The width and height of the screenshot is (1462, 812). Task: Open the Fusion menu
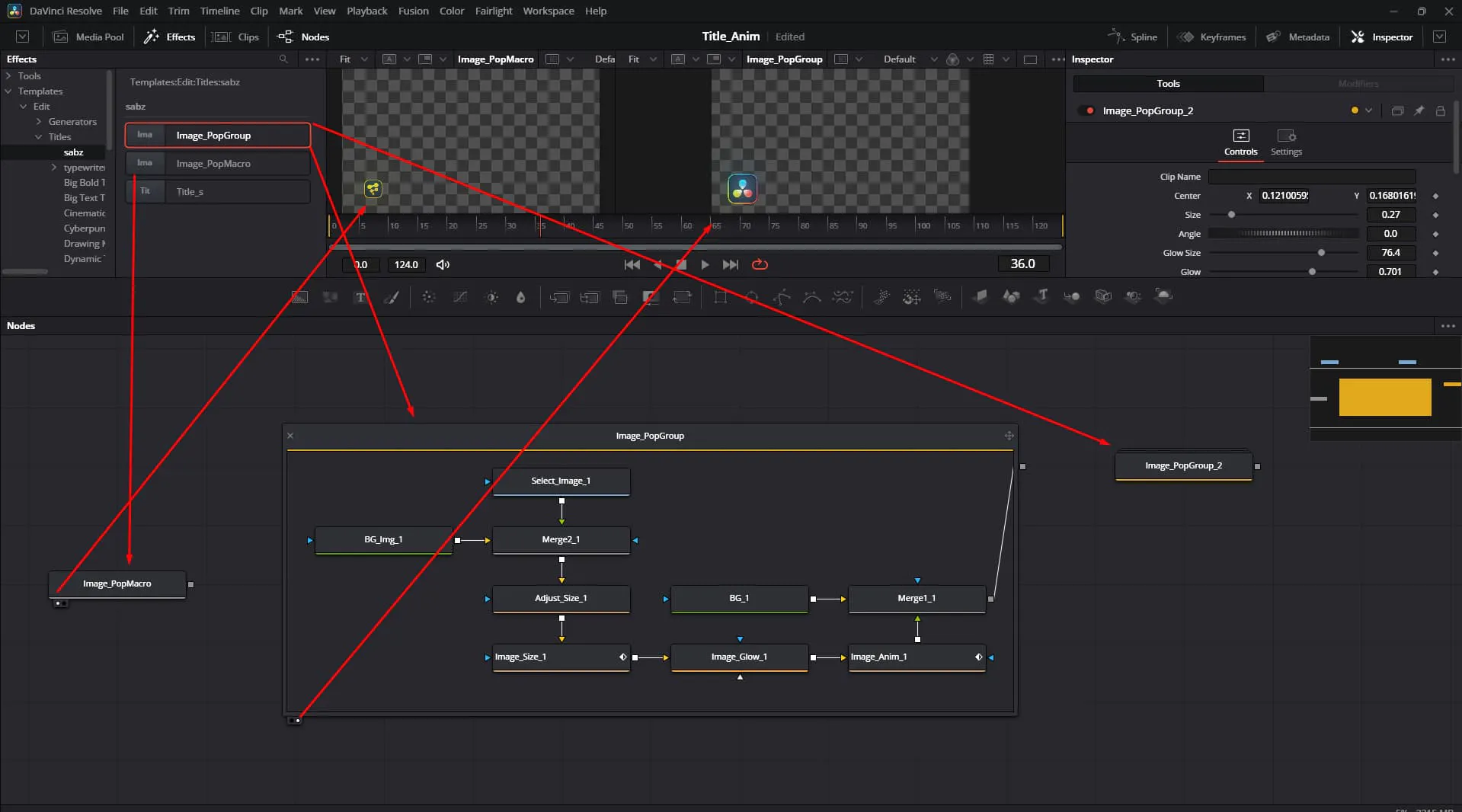pos(413,11)
